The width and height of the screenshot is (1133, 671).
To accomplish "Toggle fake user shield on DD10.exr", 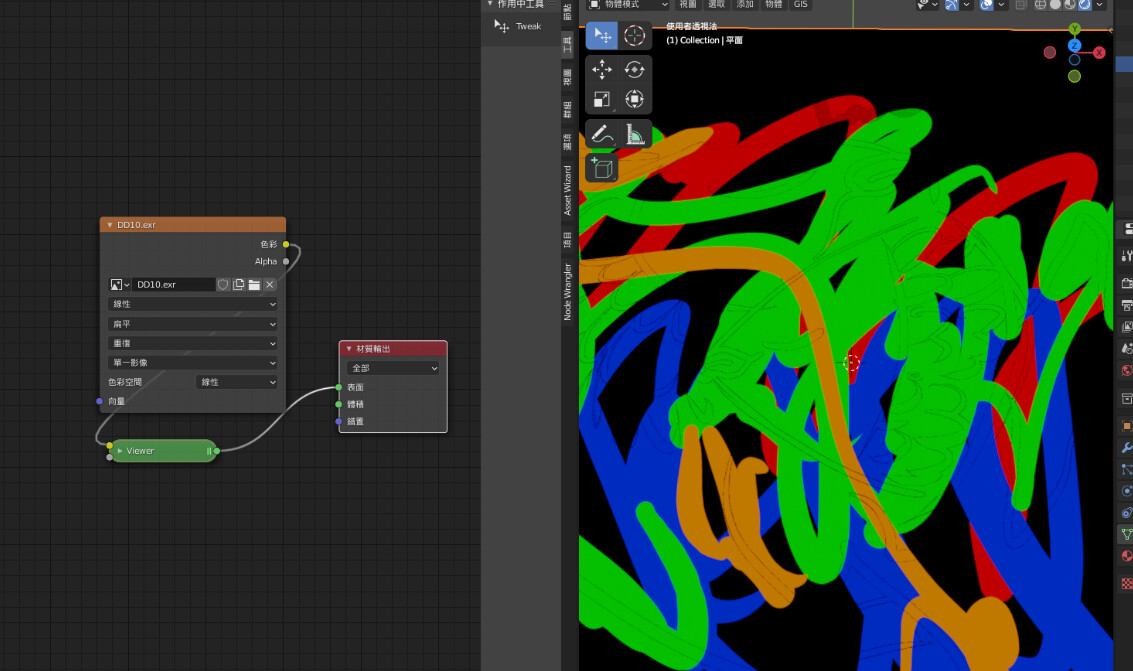I will tap(223, 285).
